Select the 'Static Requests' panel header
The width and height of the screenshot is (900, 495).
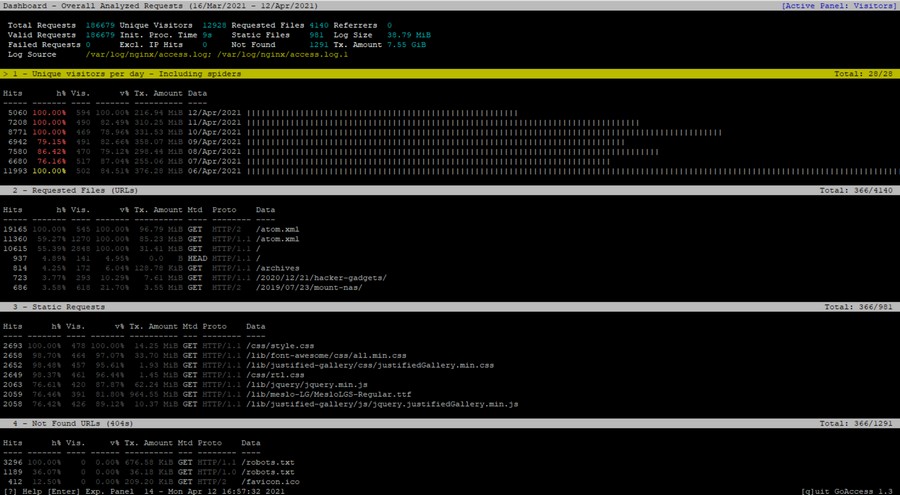click(x=450, y=307)
